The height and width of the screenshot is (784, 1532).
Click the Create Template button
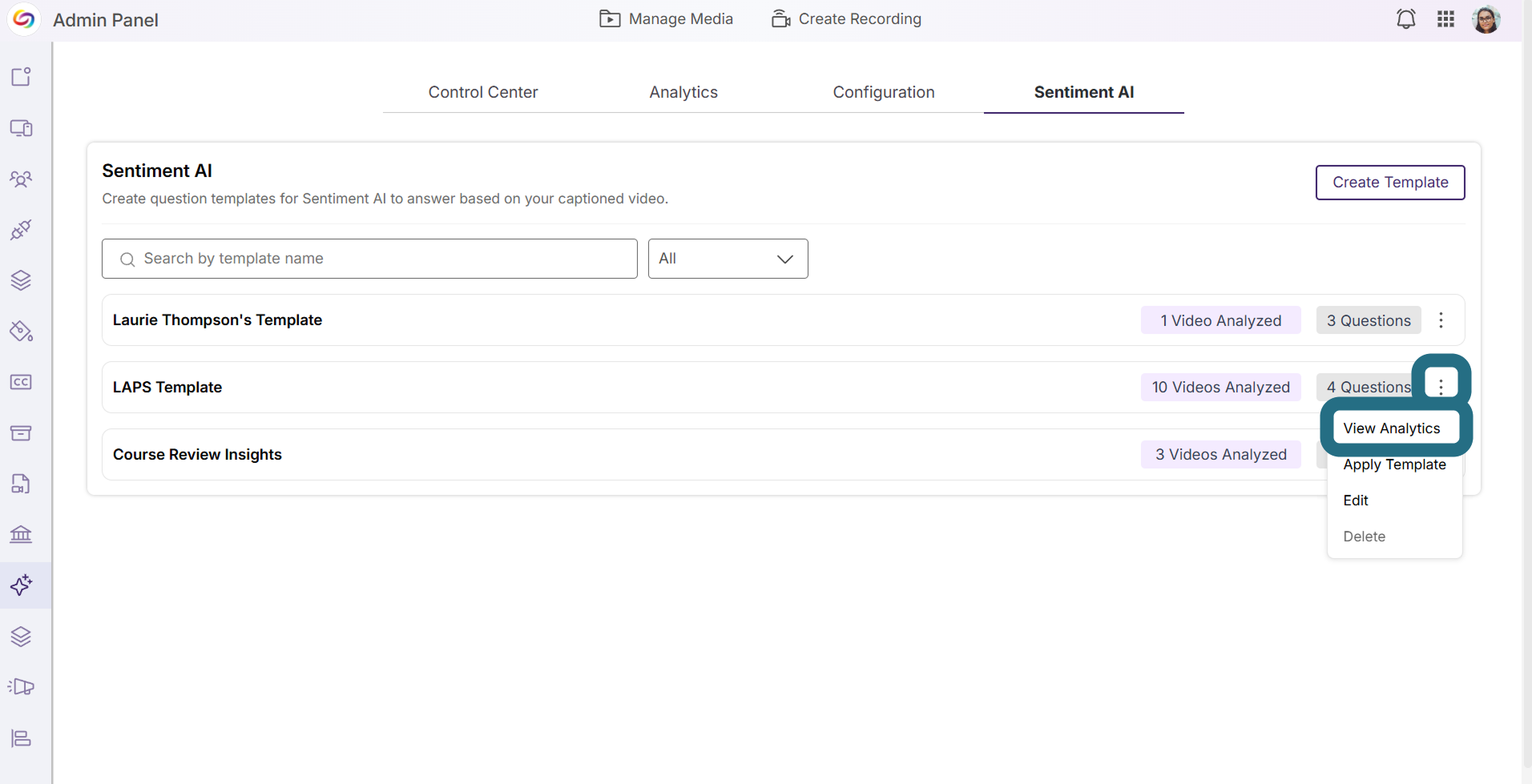pos(1390,183)
